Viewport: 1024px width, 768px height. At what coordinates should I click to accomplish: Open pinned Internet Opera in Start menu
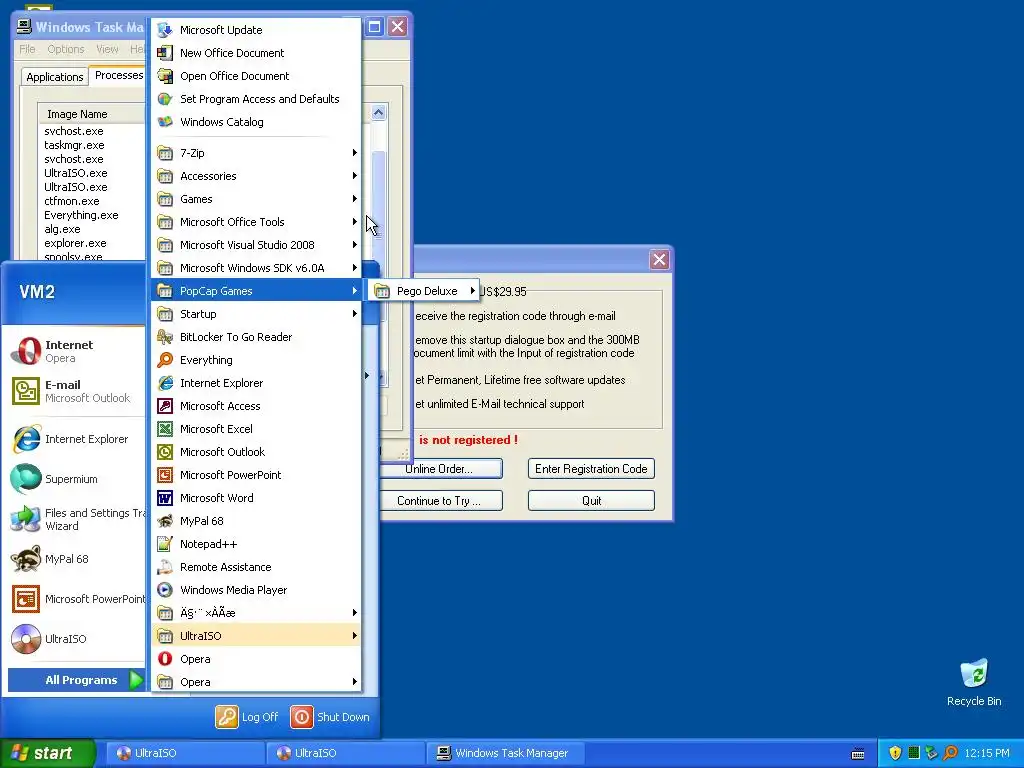click(76, 351)
